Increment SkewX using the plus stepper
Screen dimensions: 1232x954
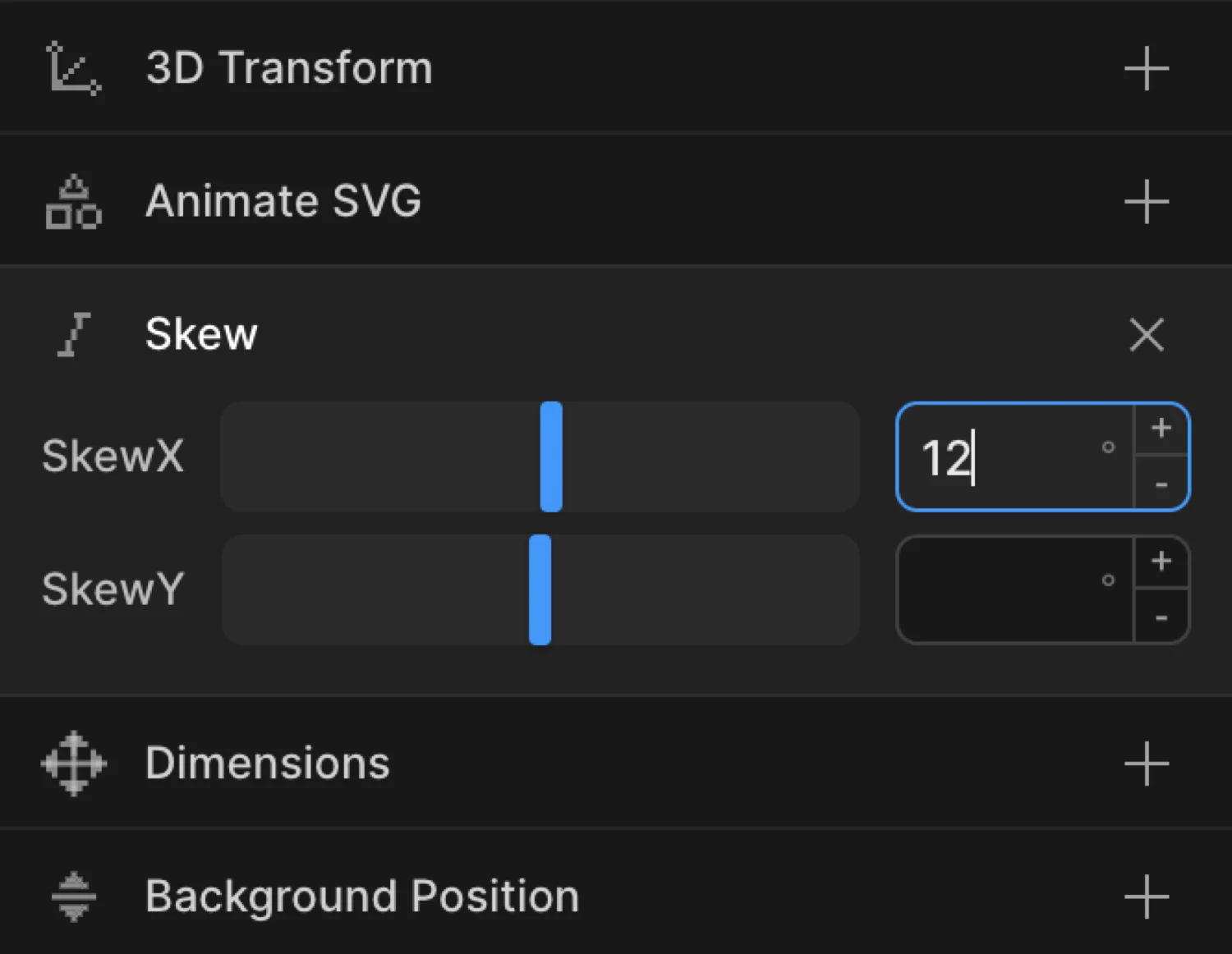[1161, 427]
